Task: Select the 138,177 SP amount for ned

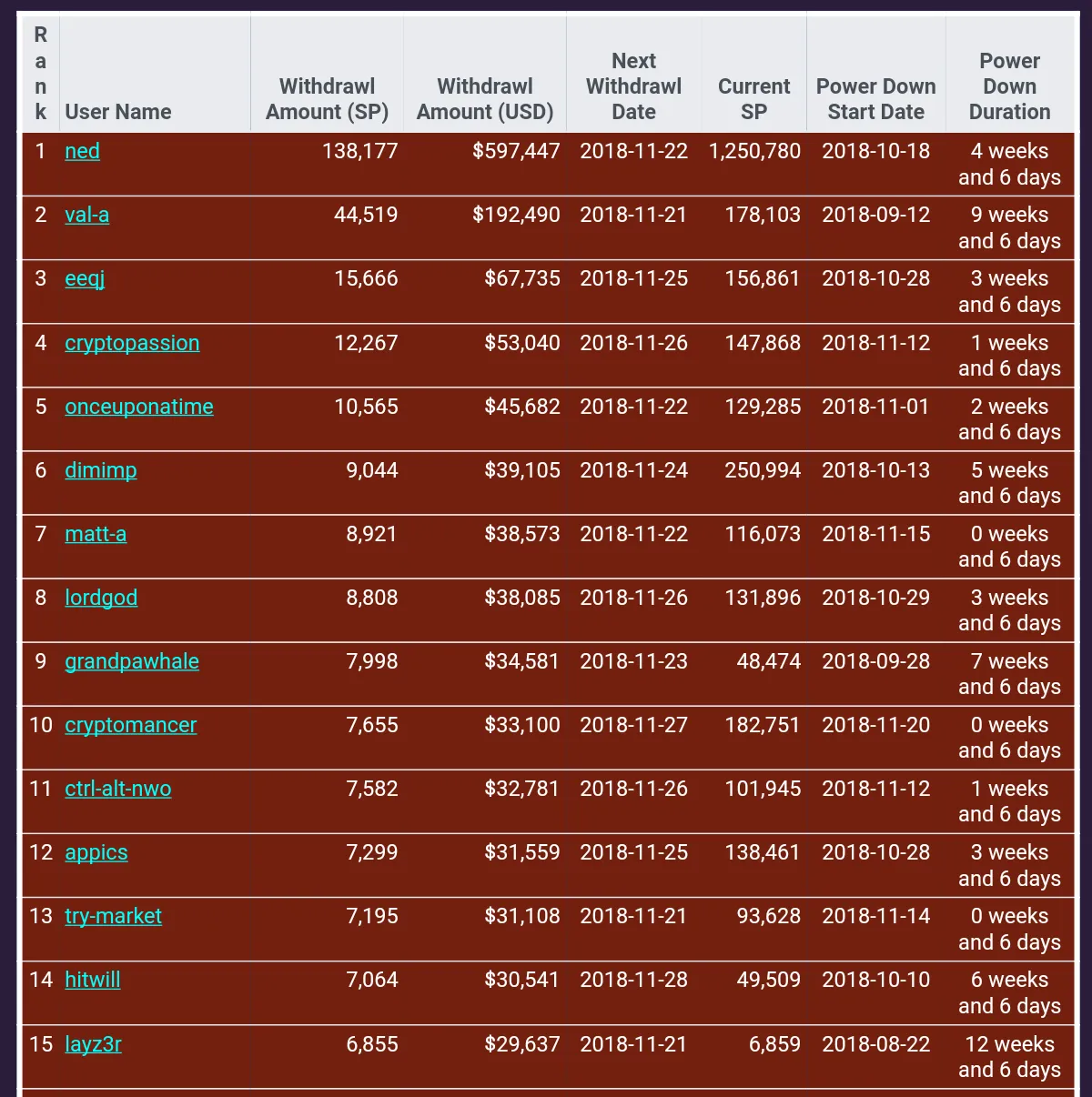Action: (x=360, y=152)
